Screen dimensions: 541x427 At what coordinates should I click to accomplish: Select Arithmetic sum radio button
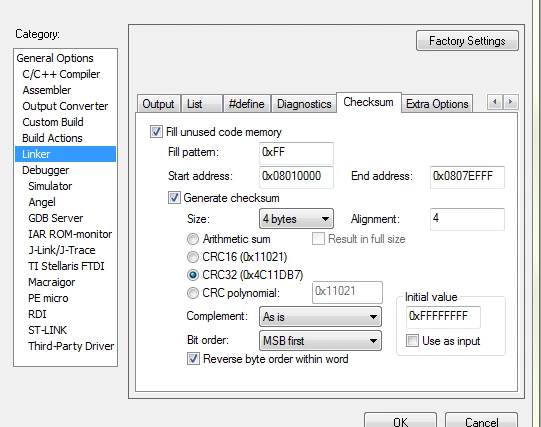click(x=193, y=239)
